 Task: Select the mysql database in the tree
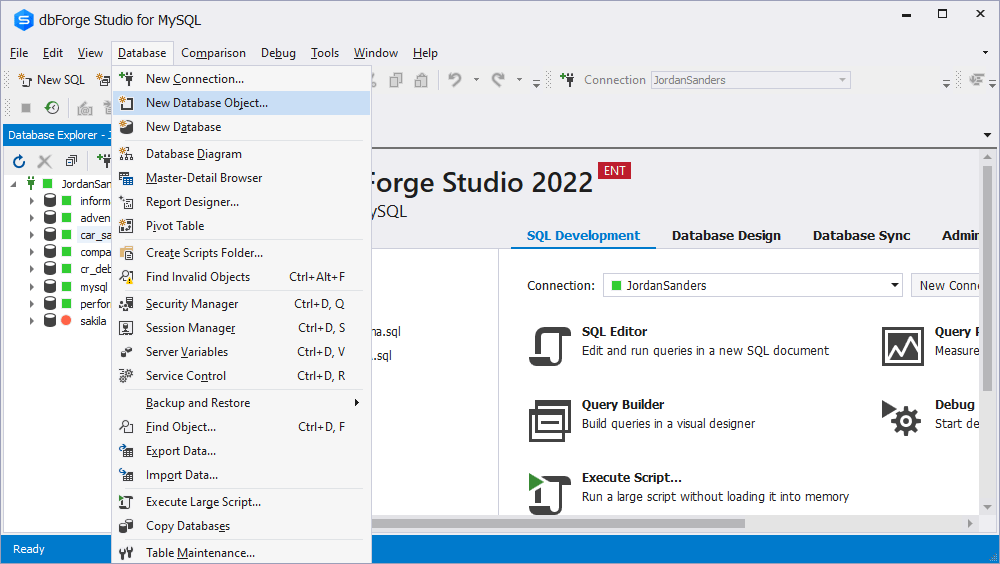click(94, 287)
